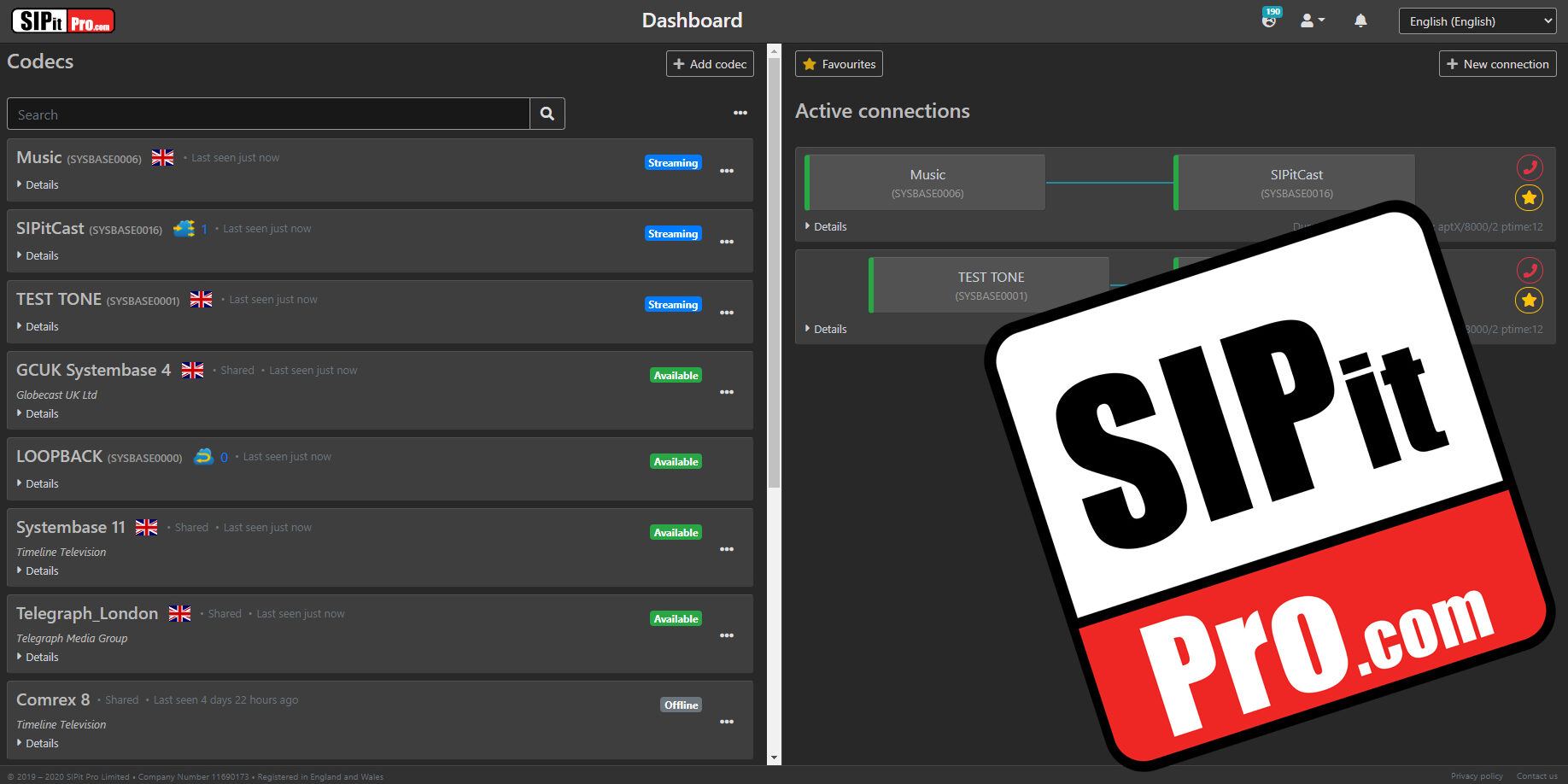Image resolution: width=1568 pixels, height=784 pixels.
Task: Hang up the TEST TONE connection
Action: point(1529,271)
